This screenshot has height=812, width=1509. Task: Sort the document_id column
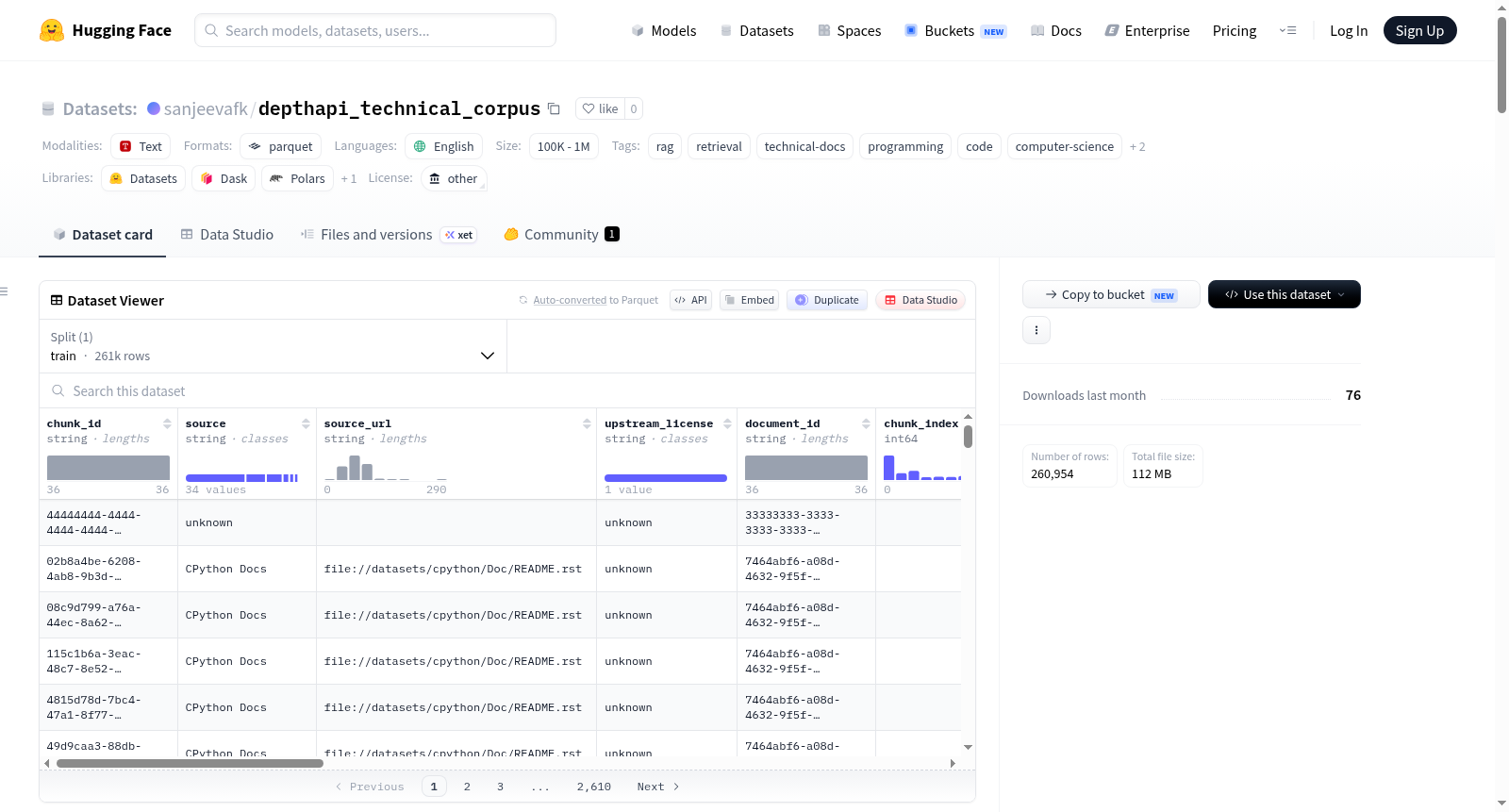[x=866, y=423]
